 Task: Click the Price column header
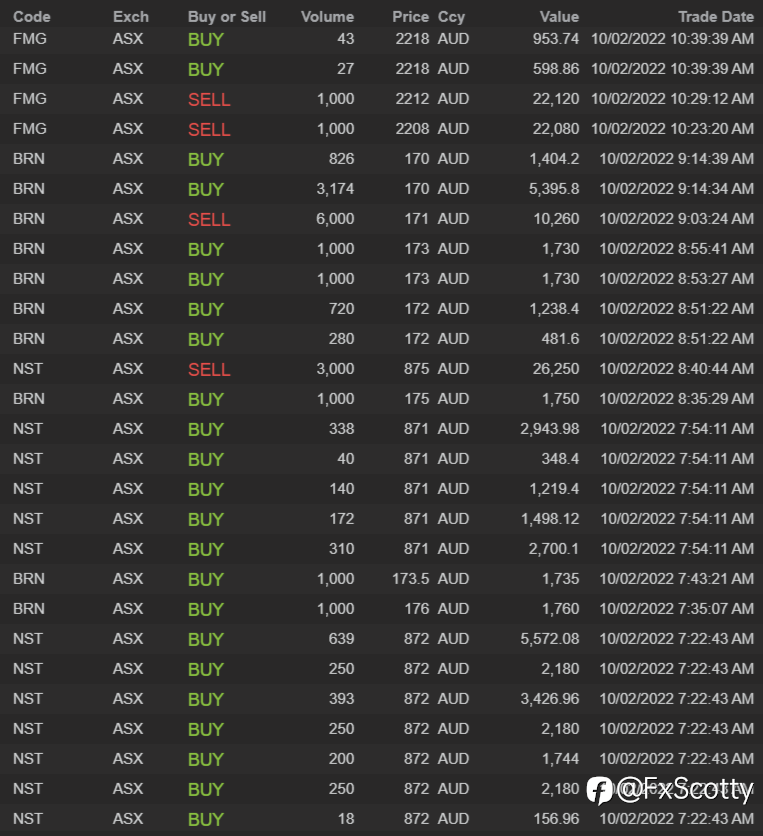tap(411, 17)
